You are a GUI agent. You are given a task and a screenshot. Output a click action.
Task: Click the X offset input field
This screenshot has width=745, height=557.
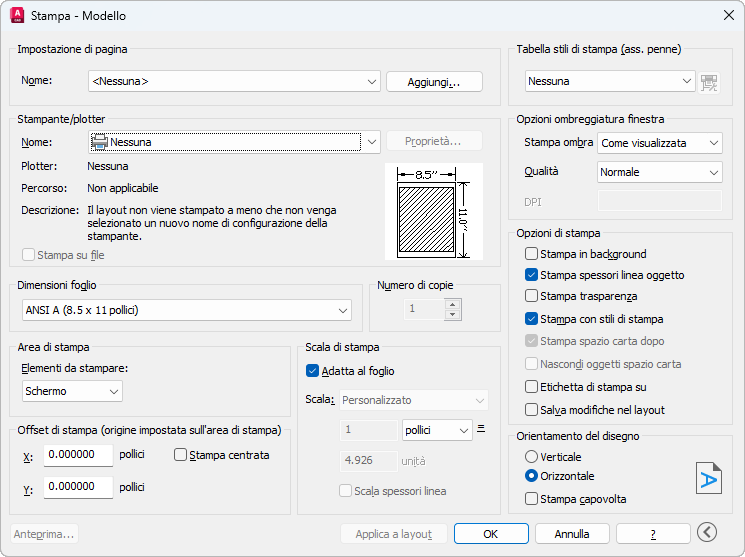coord(78,455)
